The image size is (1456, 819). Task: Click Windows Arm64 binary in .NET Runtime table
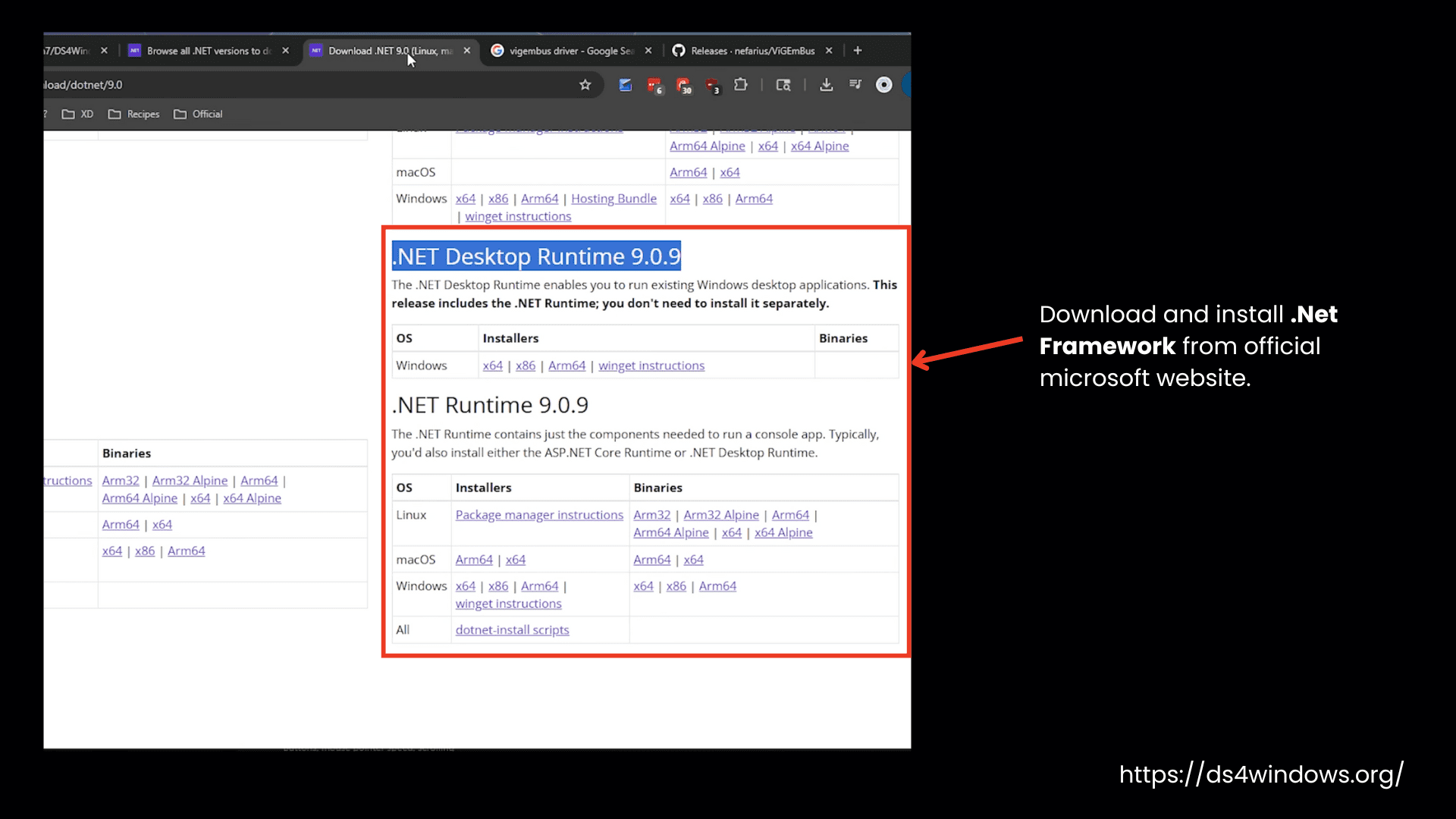(717, 586)
